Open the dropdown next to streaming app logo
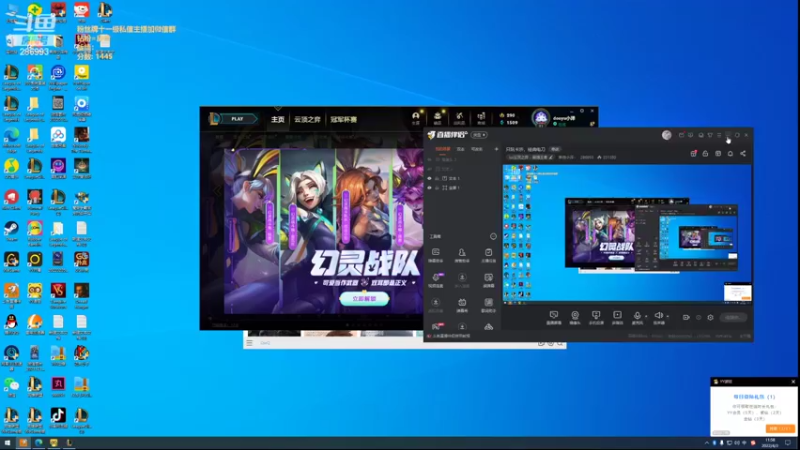The width and height of the screenshot is (800, 450). point(480,135)
